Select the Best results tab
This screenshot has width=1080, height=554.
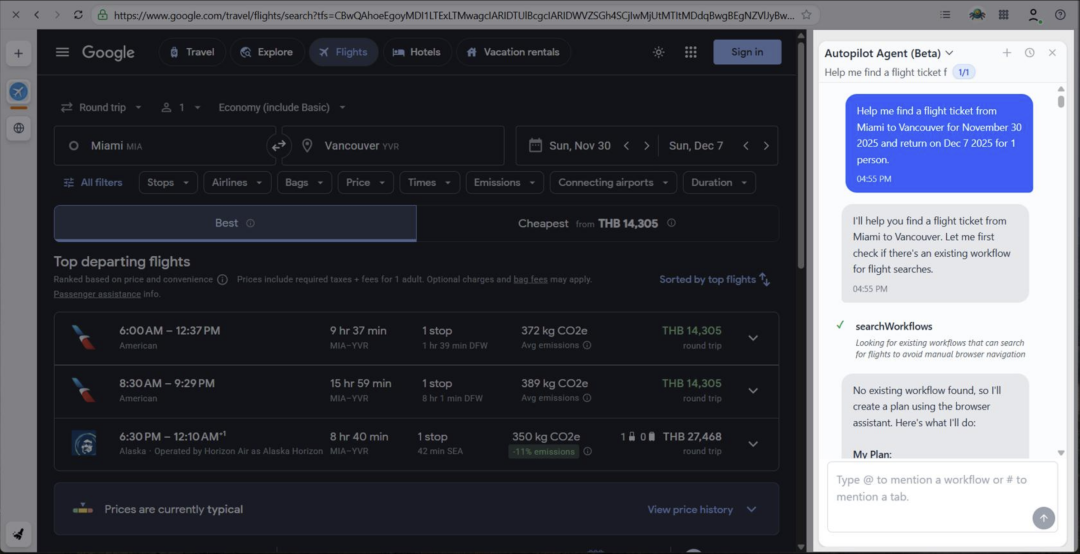(x=235, y=223)
